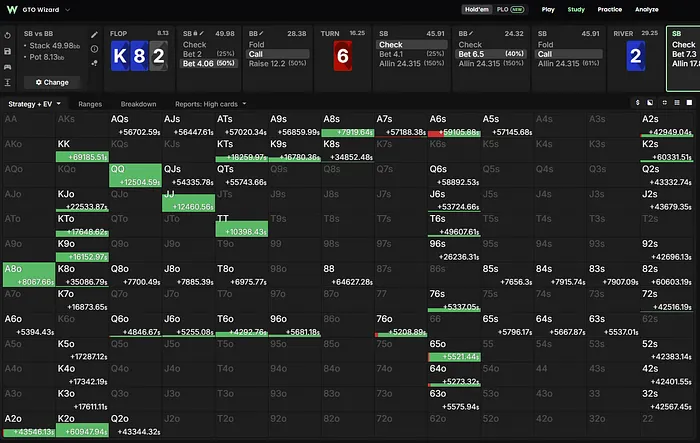Select the blue 2 river card

click(x=636, y=56)
